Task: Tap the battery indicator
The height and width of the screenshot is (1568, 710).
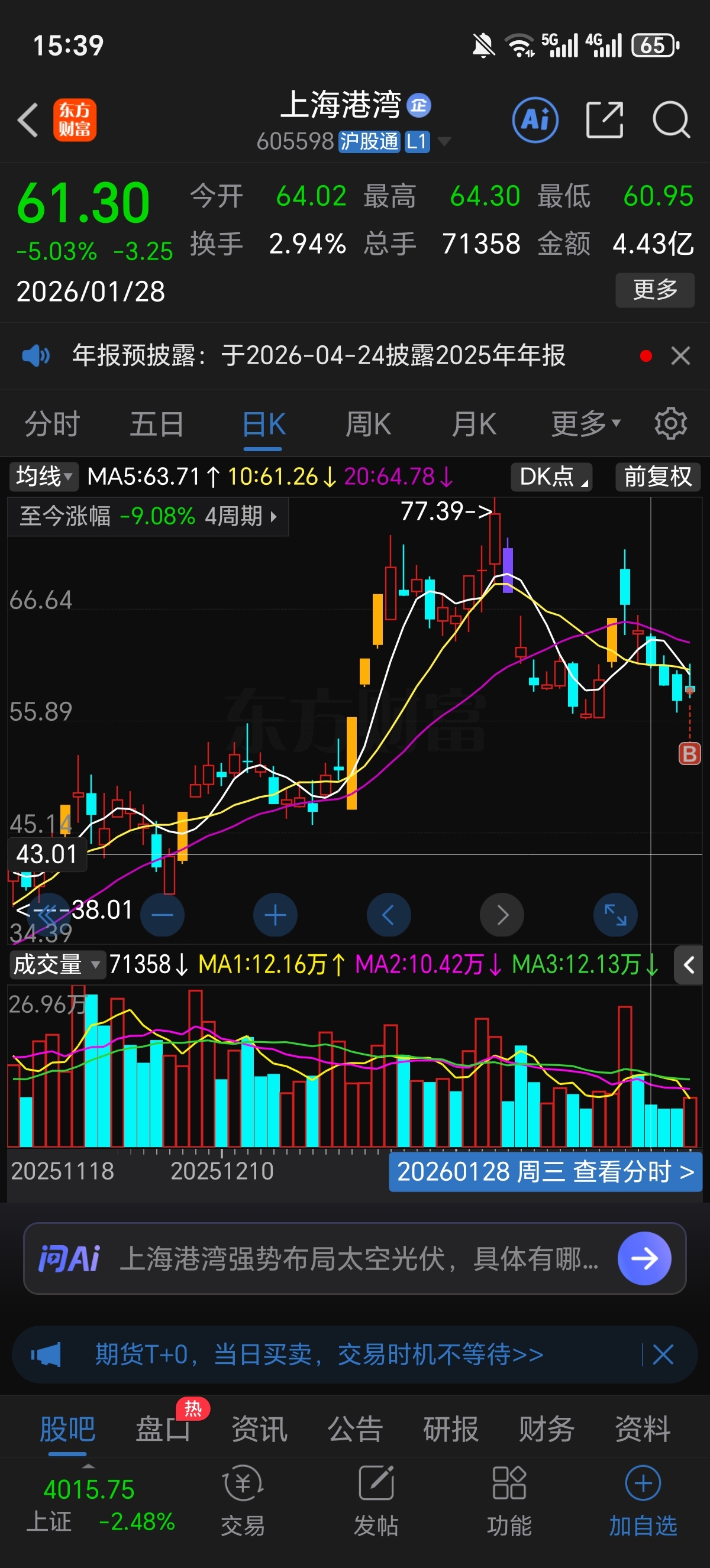Action: (655, 46)
